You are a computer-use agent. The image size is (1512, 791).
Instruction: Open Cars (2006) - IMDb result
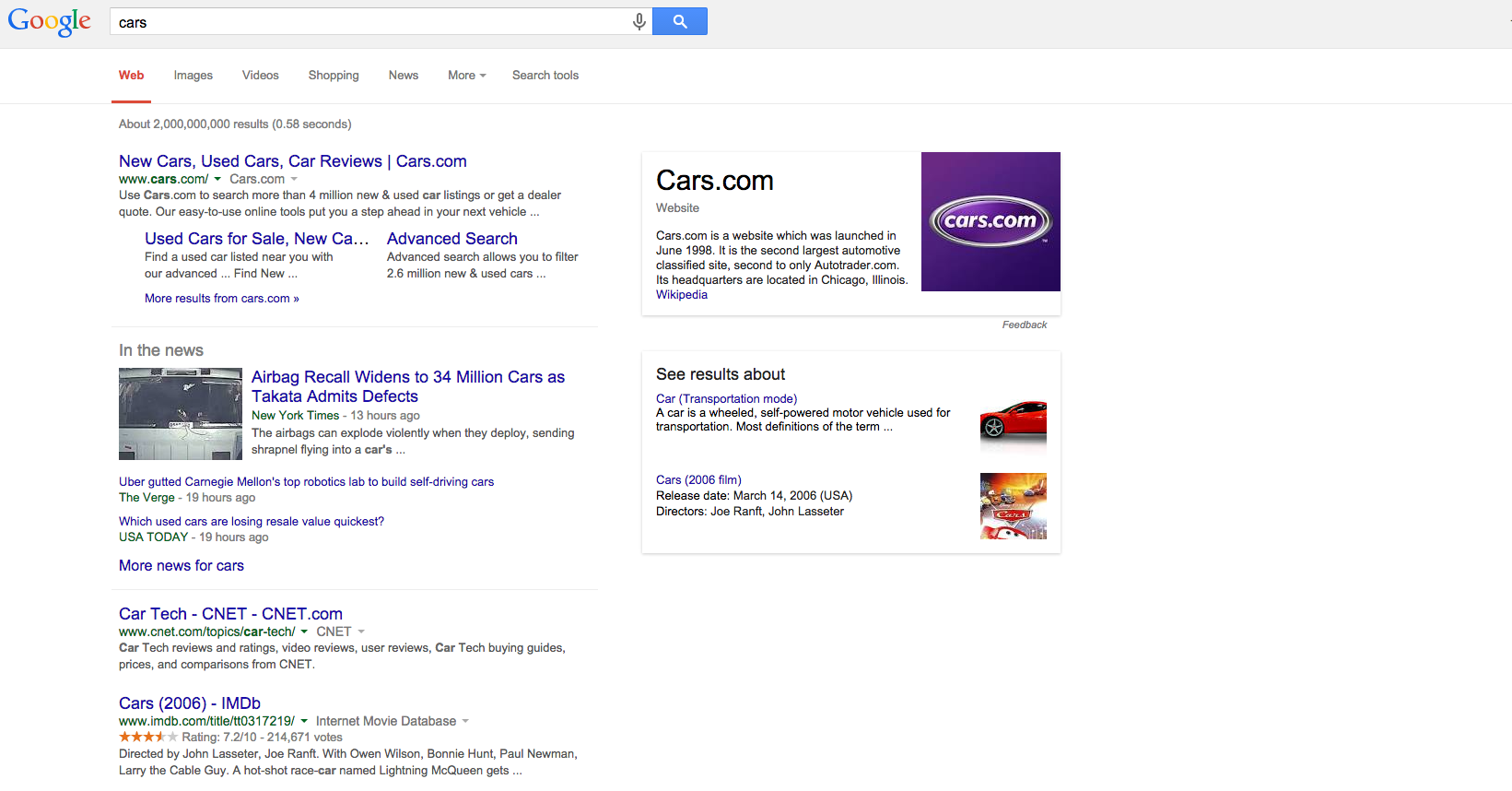point(190,703)
